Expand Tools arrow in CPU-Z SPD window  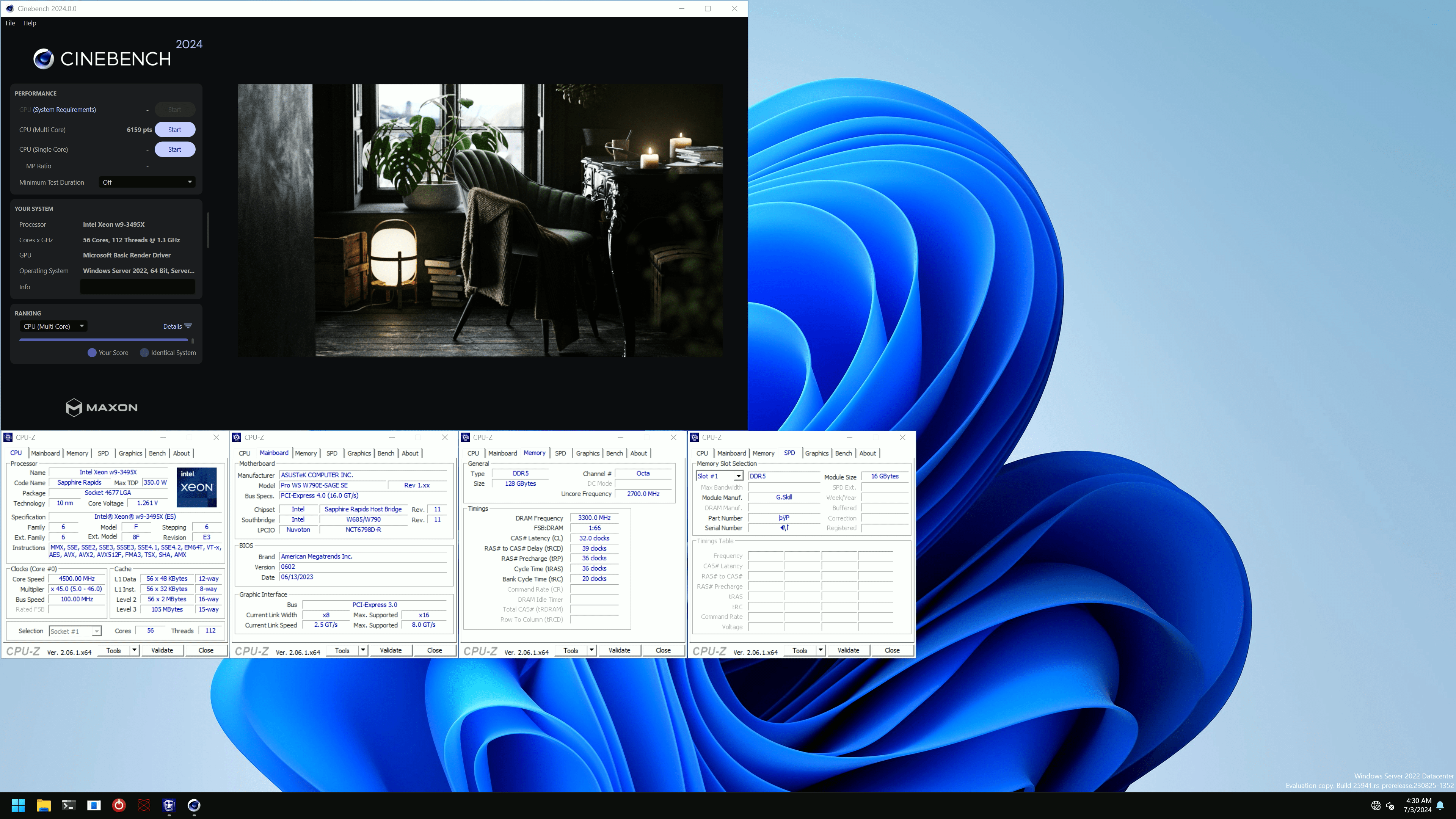821,650
